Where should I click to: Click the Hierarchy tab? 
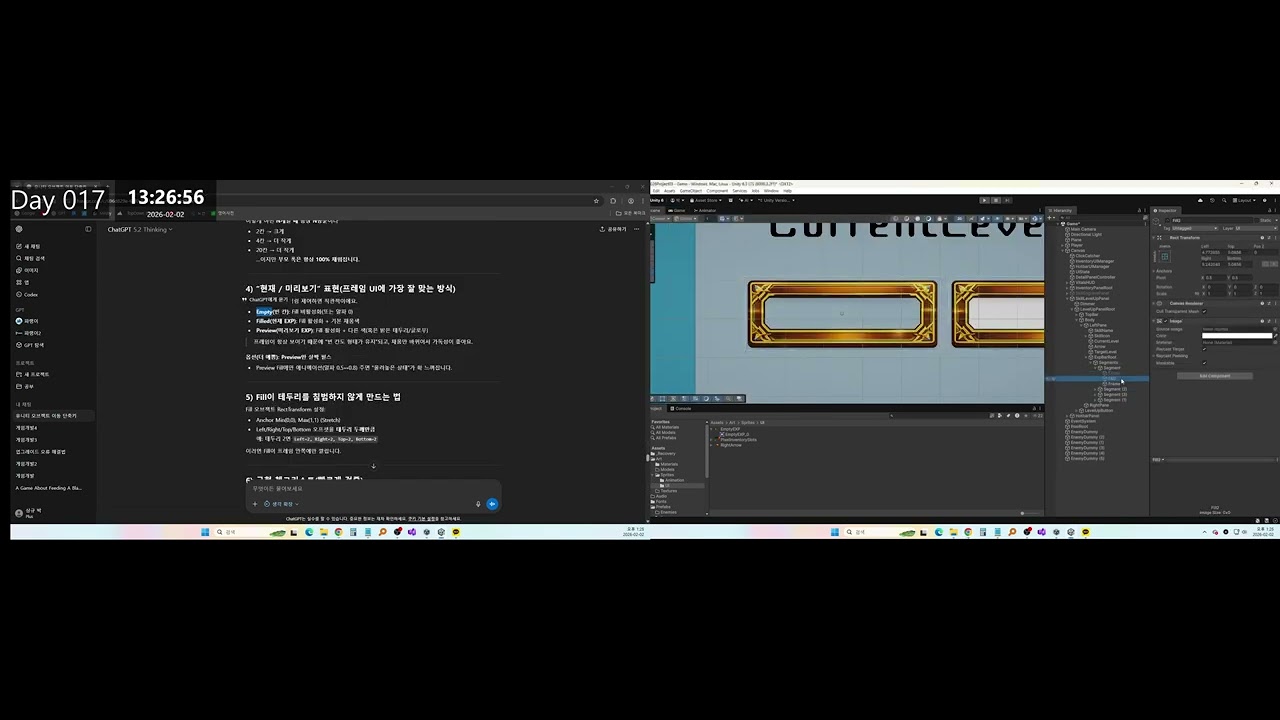coord(1061,210)
